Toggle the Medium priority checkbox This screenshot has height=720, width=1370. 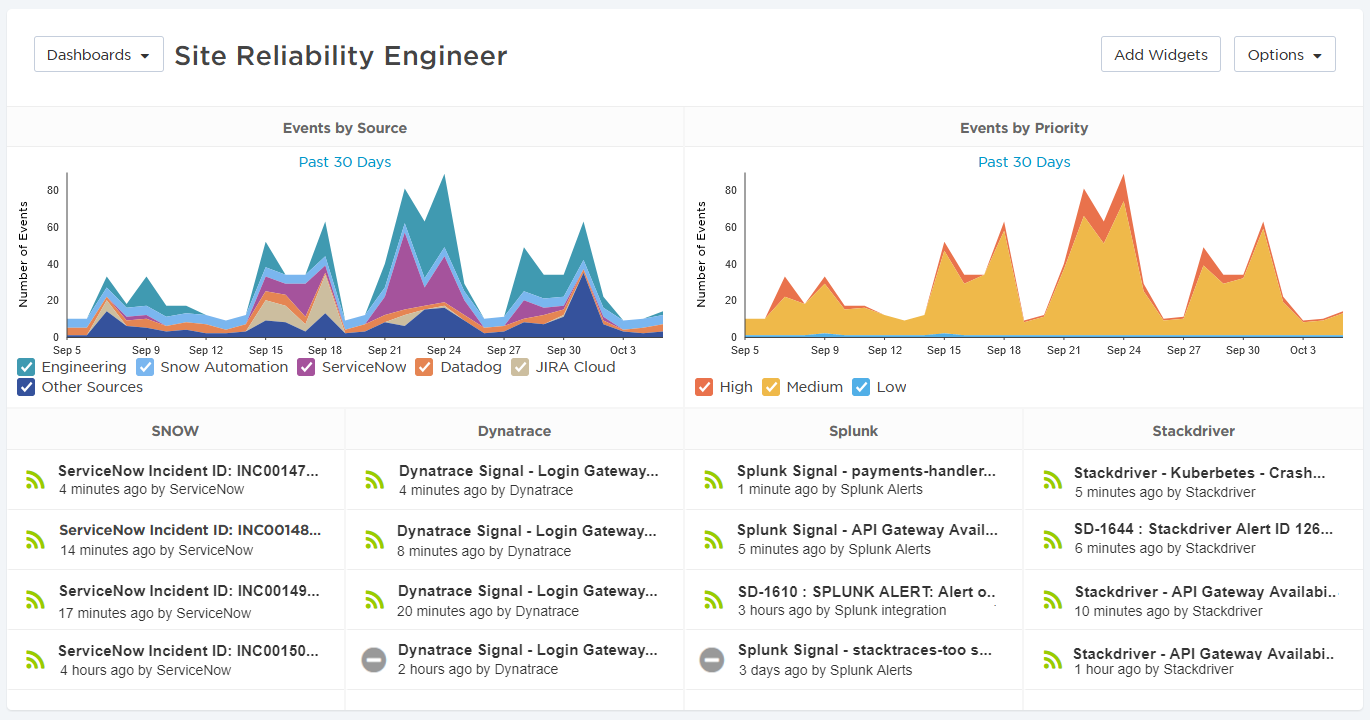click(x=771, y=387)
